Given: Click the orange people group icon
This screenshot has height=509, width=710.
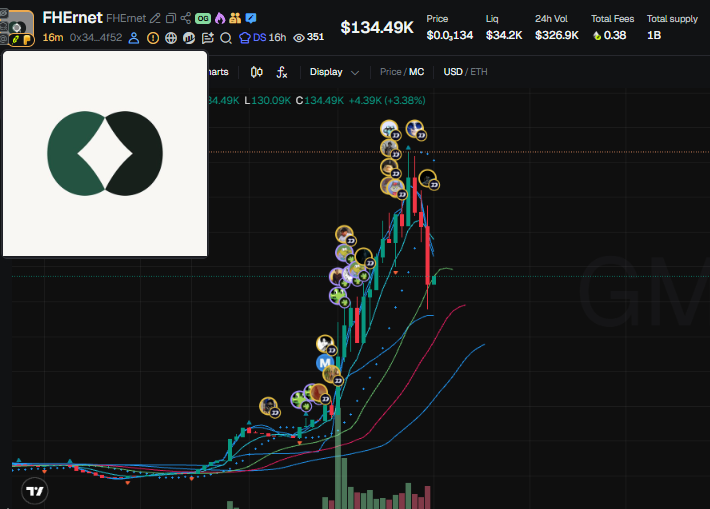Looking at the screenshot, I should 235,18.
